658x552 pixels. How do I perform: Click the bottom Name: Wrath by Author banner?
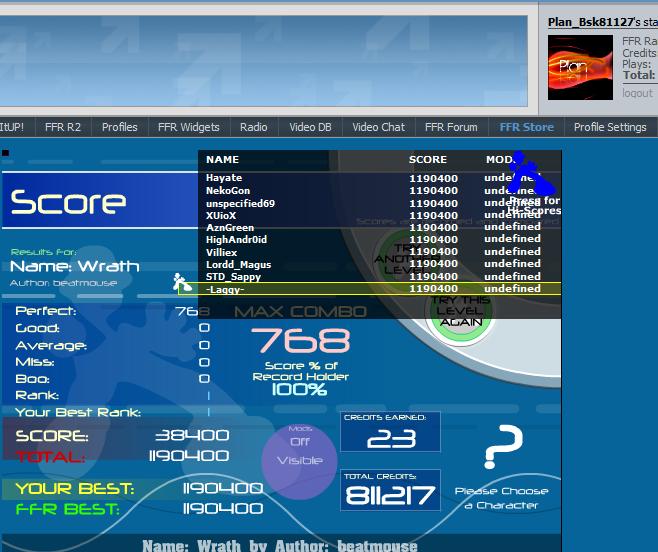(280, 546)
